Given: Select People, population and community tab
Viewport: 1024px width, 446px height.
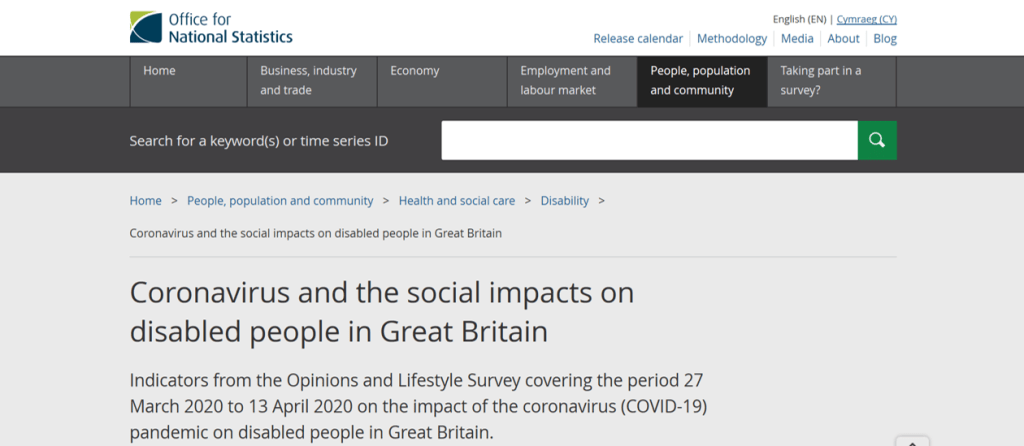Looking at the screenshot, I should point(701,81).
